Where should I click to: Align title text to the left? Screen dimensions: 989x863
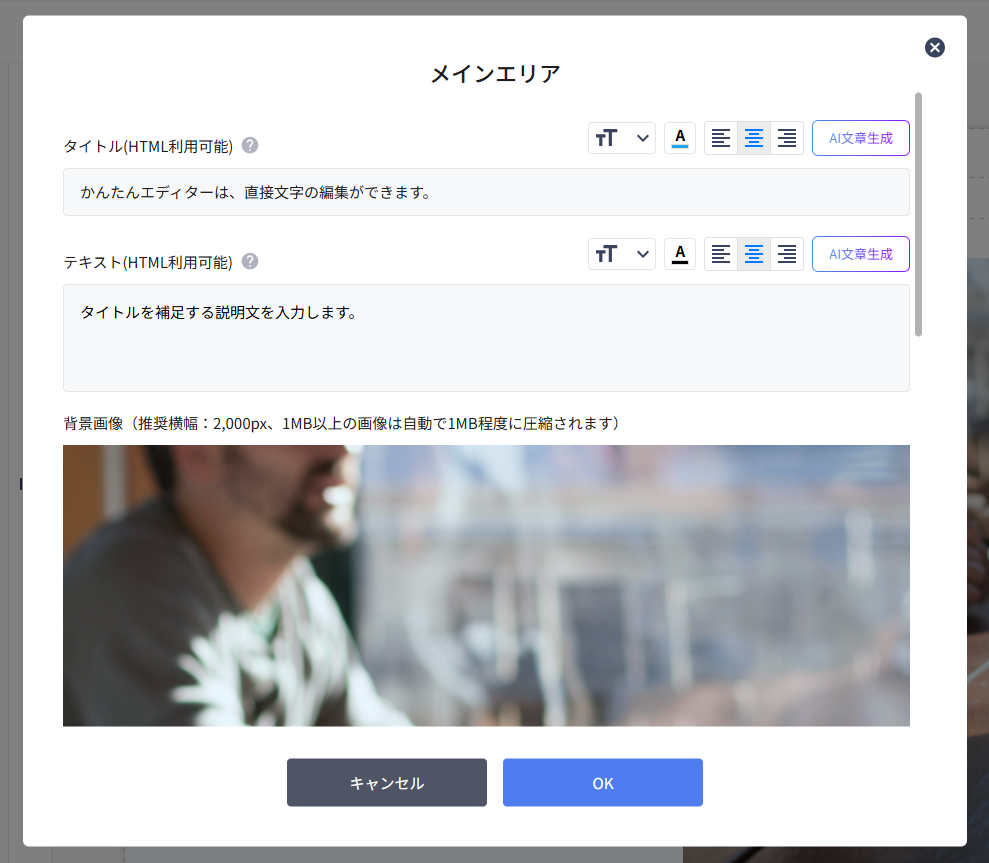pos(721,138)
